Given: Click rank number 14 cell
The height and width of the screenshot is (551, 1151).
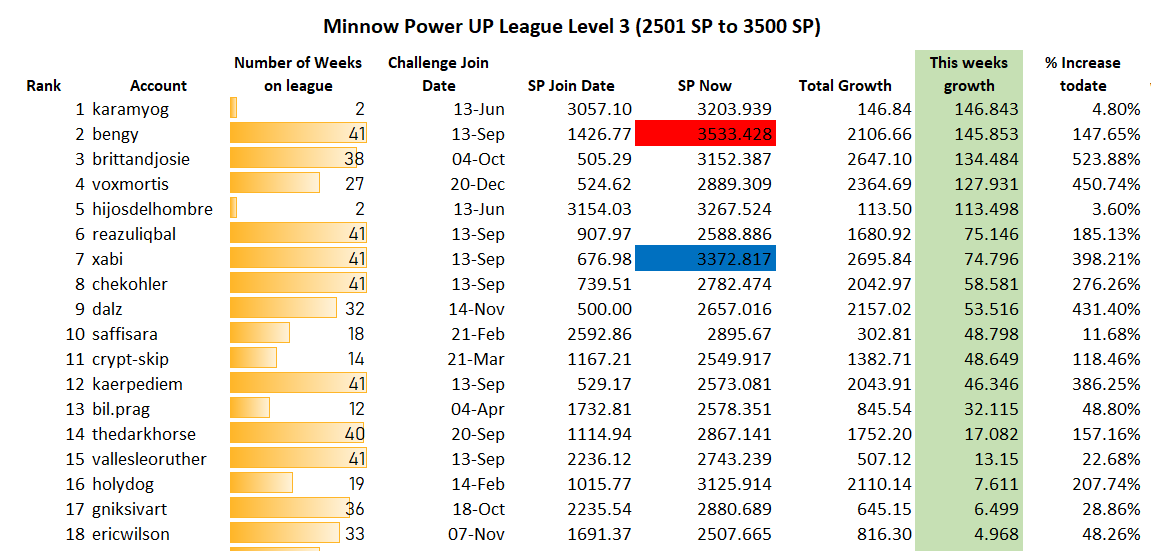Looking at the screenshot, I should (x=75, y=434).
